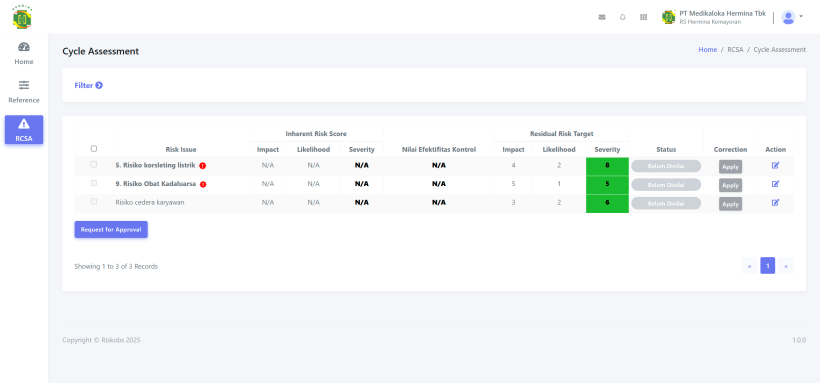The width and height of the screenshot is (820, 383).
Task: Click Belum Dinilai status for Risiko korsleting listrik
Action: 666,166
